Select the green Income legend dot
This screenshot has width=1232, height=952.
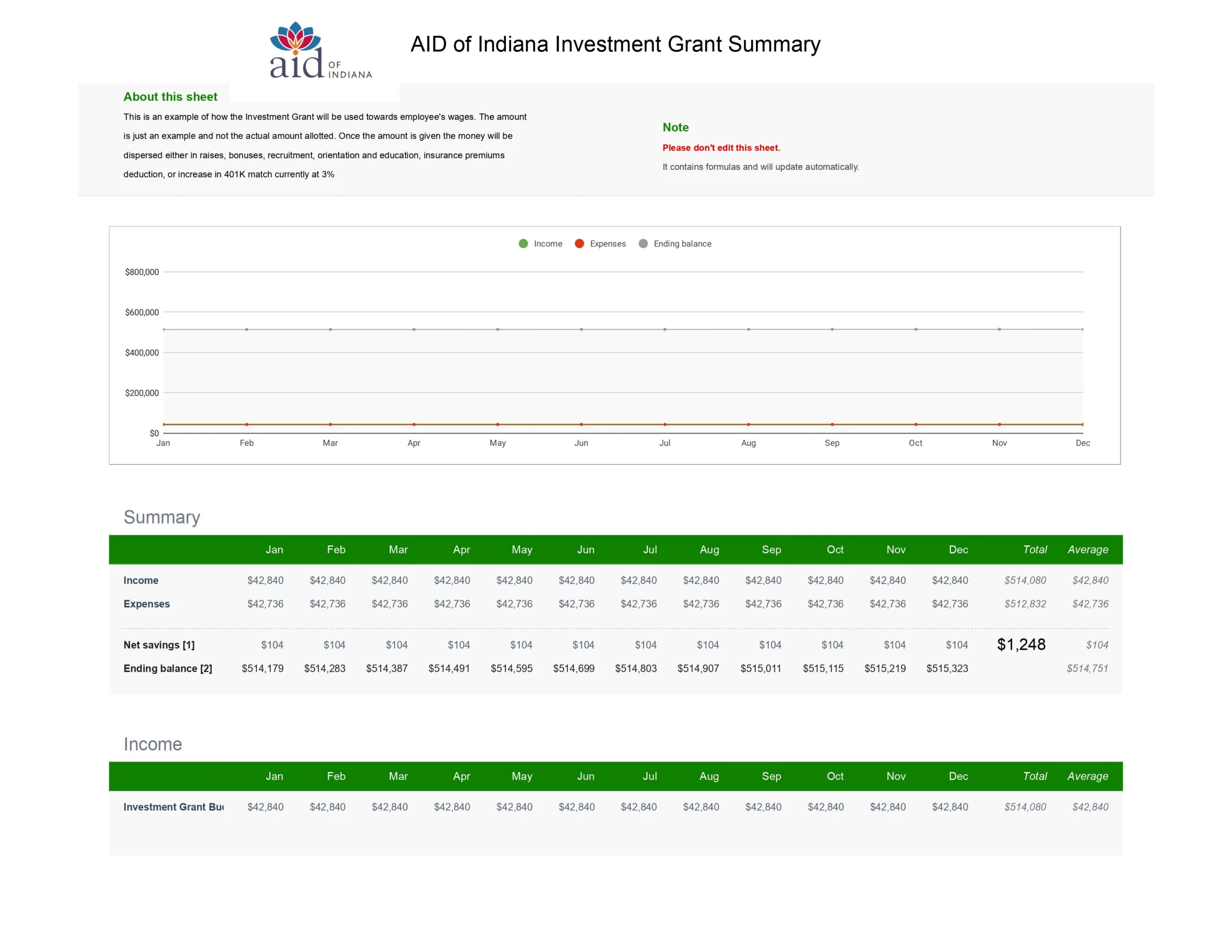[523, 244]
